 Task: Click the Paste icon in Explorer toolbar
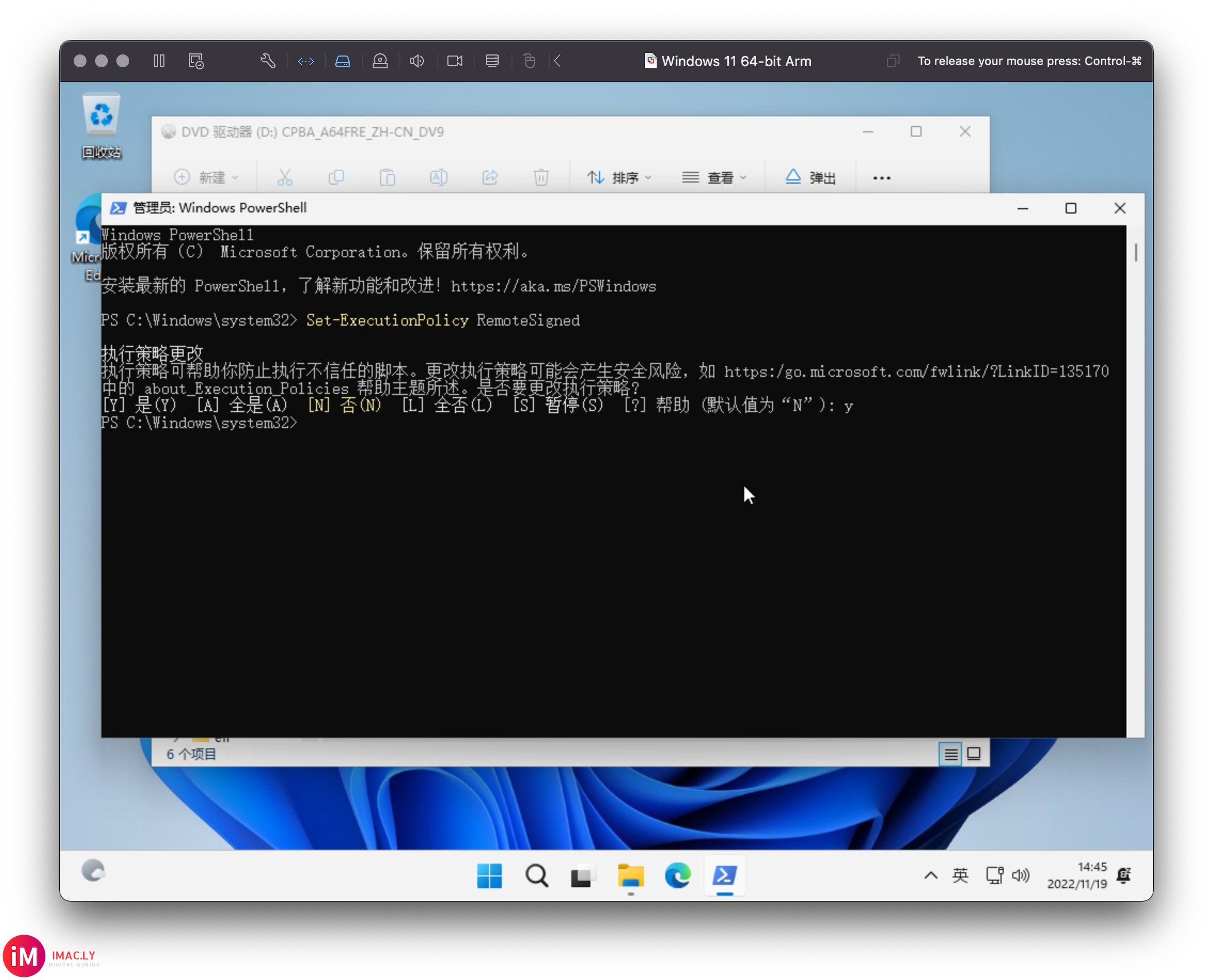[x=388, y=178]
